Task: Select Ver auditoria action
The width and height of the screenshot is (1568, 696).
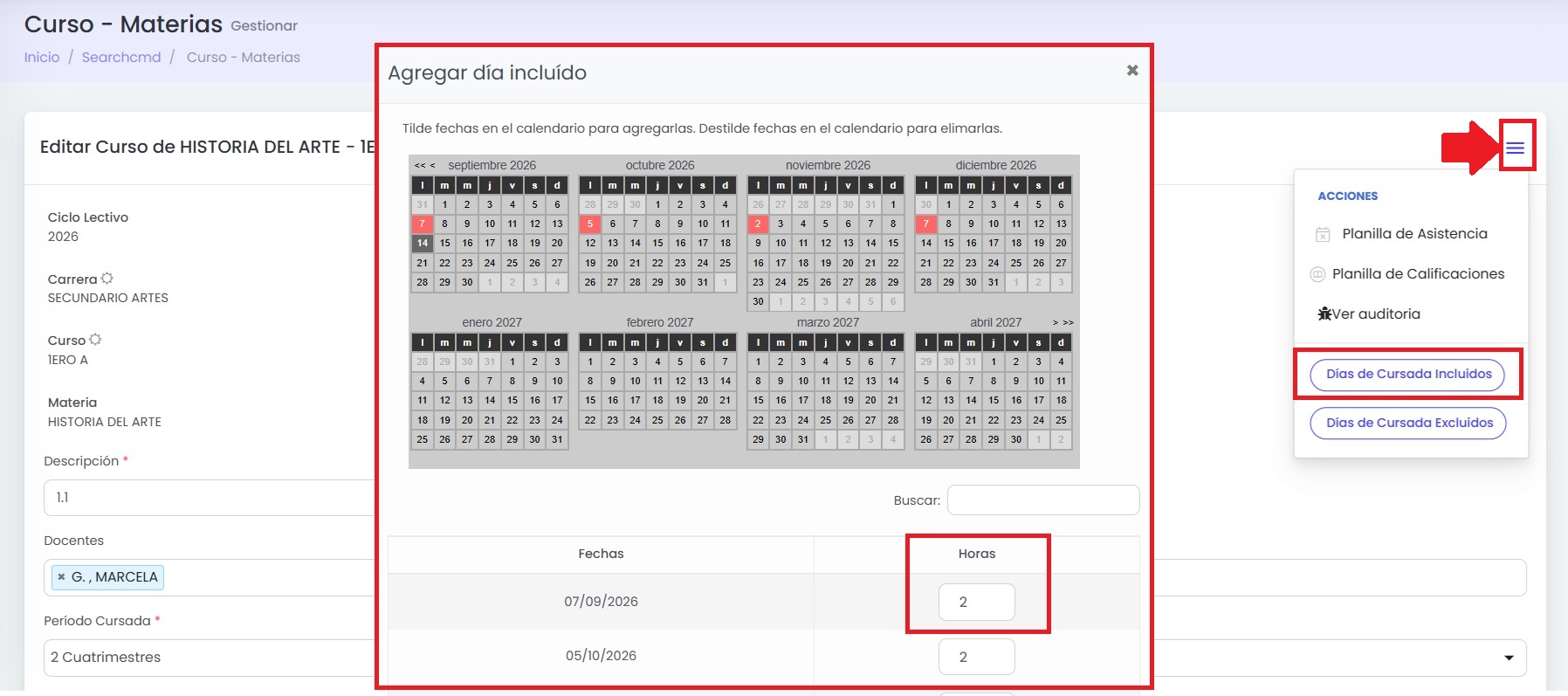Action: [x=1369, y=314]
